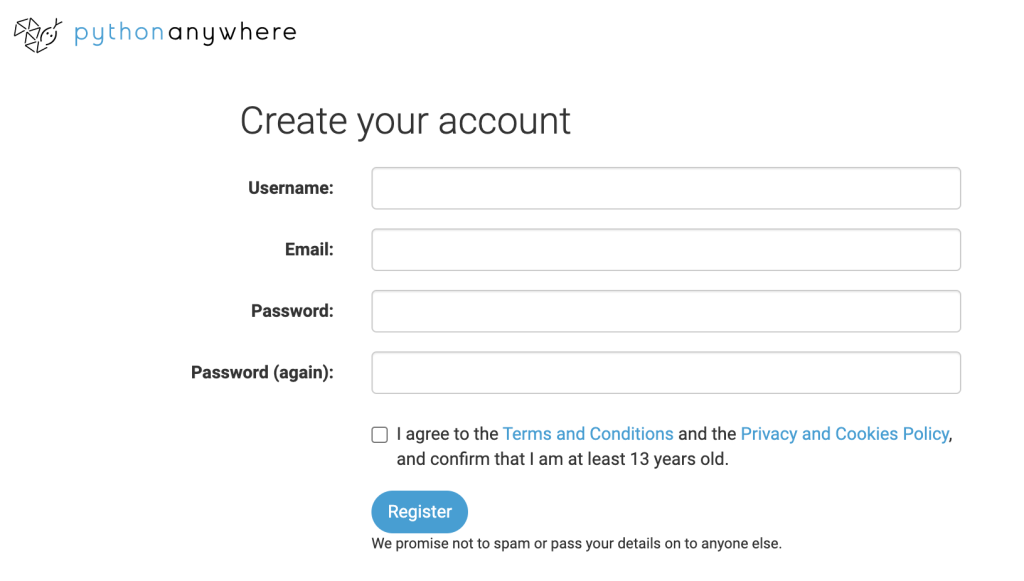The image size is (1024, 581).
Task: Click the "Create your account" heading
Action: click(405, 121)
